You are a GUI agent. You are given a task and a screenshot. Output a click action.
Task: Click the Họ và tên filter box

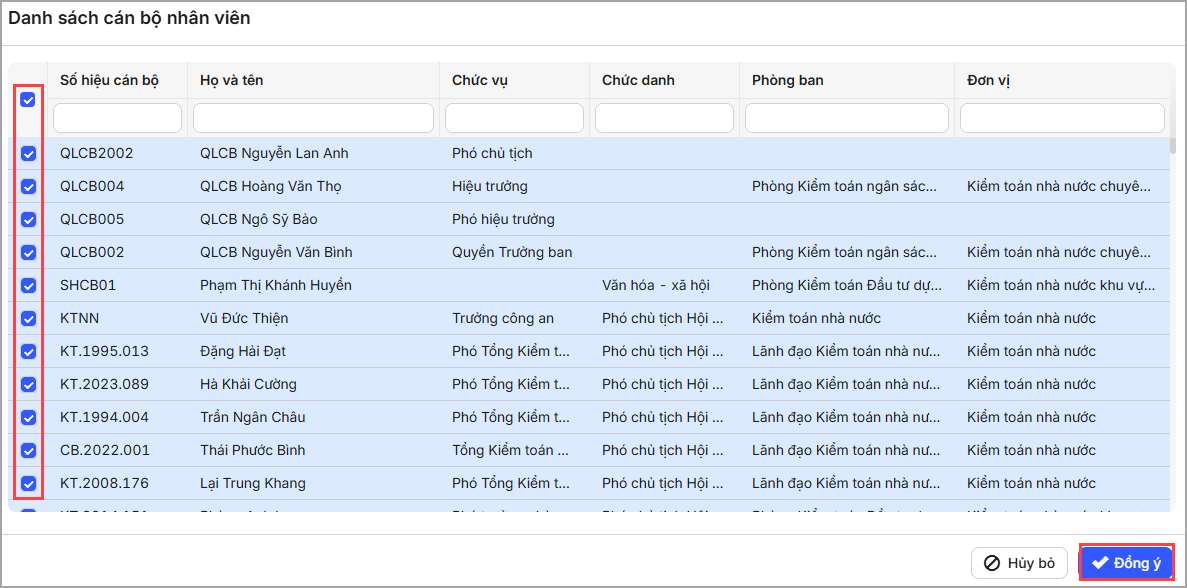point(313,118)
